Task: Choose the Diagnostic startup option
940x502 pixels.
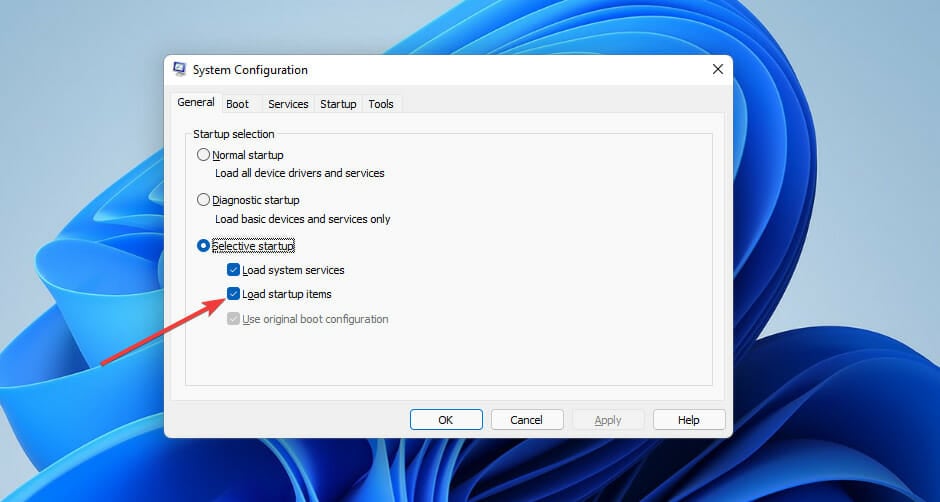Action: pyautogui.click(x=204, y=200)
